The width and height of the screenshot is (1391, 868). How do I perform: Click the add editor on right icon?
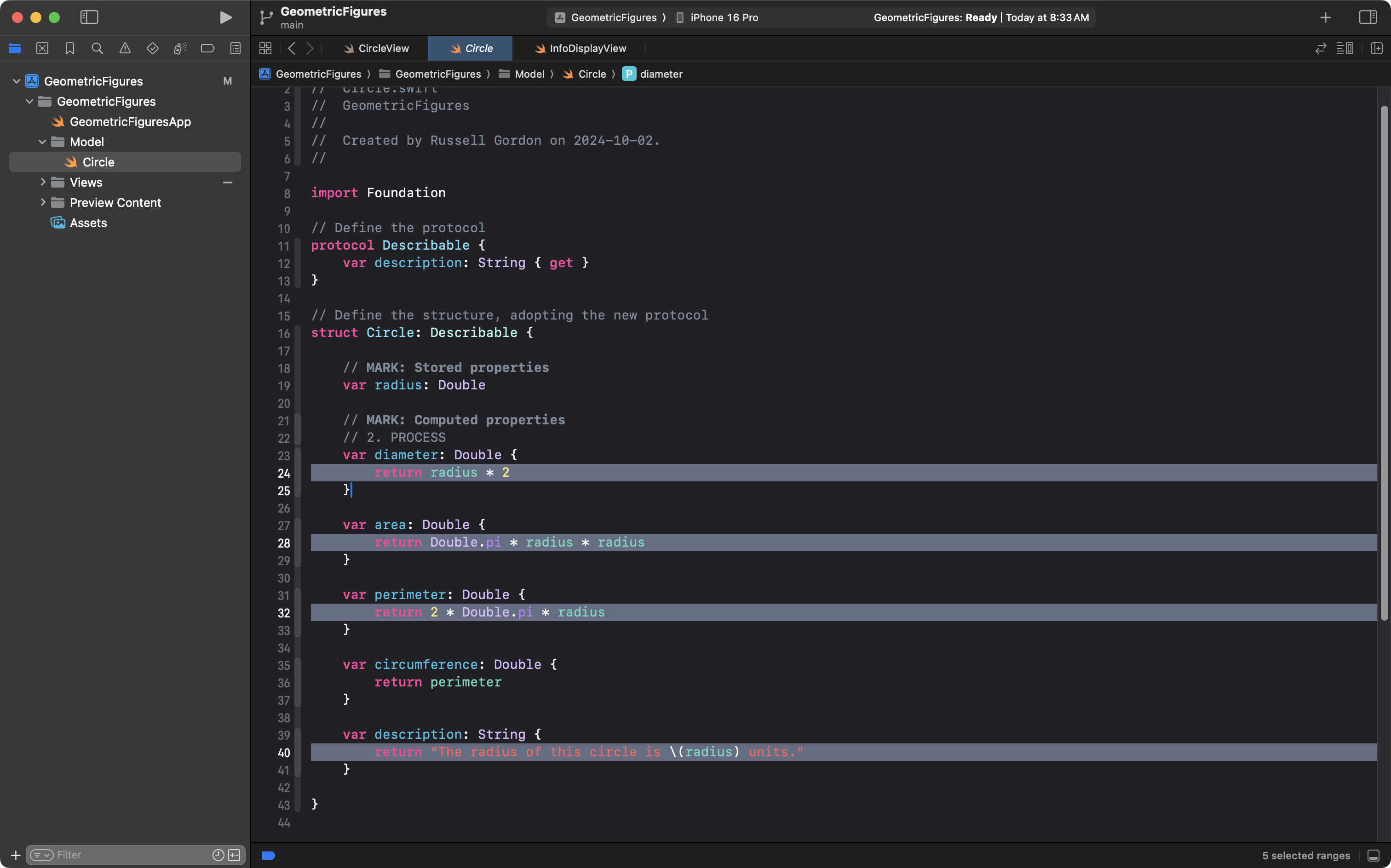[1376, 48]
